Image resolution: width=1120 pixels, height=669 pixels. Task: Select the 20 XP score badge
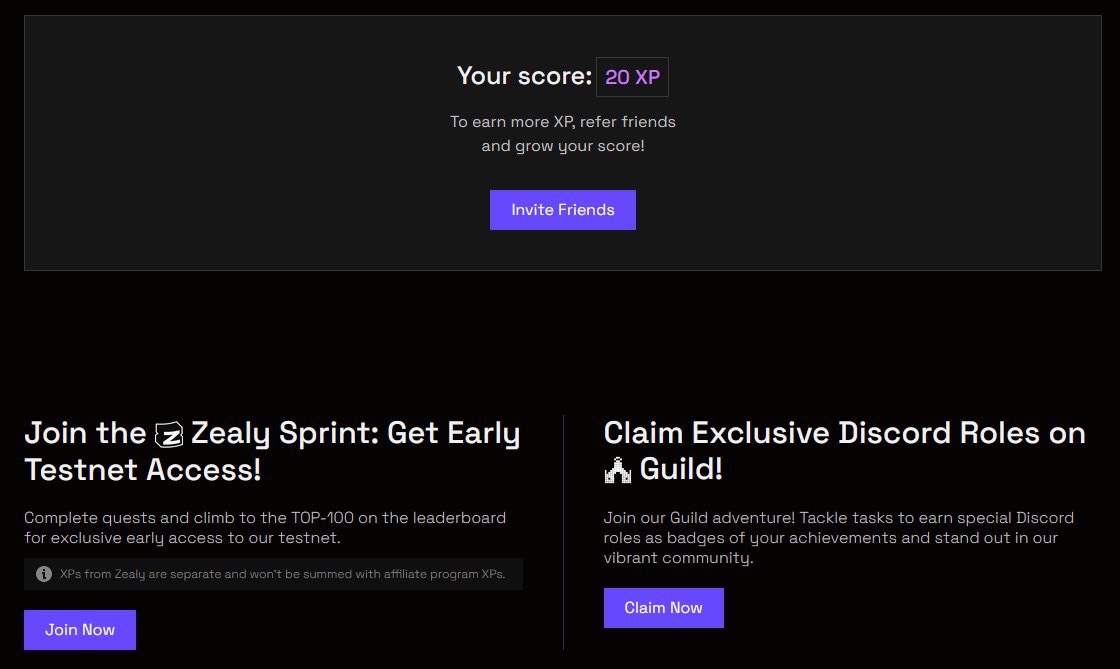coord(632,77)
